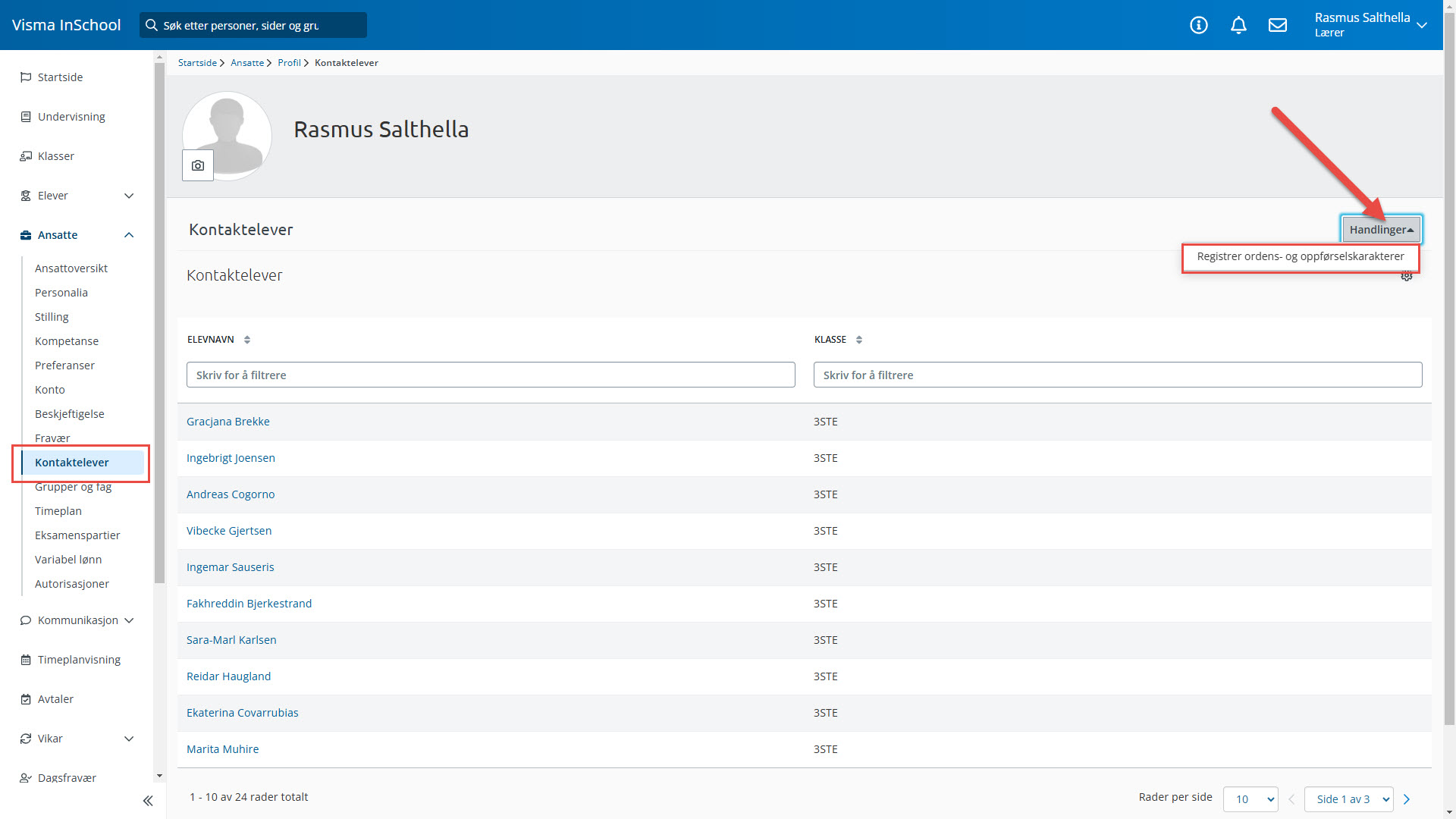1456x819 pixels.
Task: Open the Side 1 av 3 dropdown
Action: pos(1348,799)
